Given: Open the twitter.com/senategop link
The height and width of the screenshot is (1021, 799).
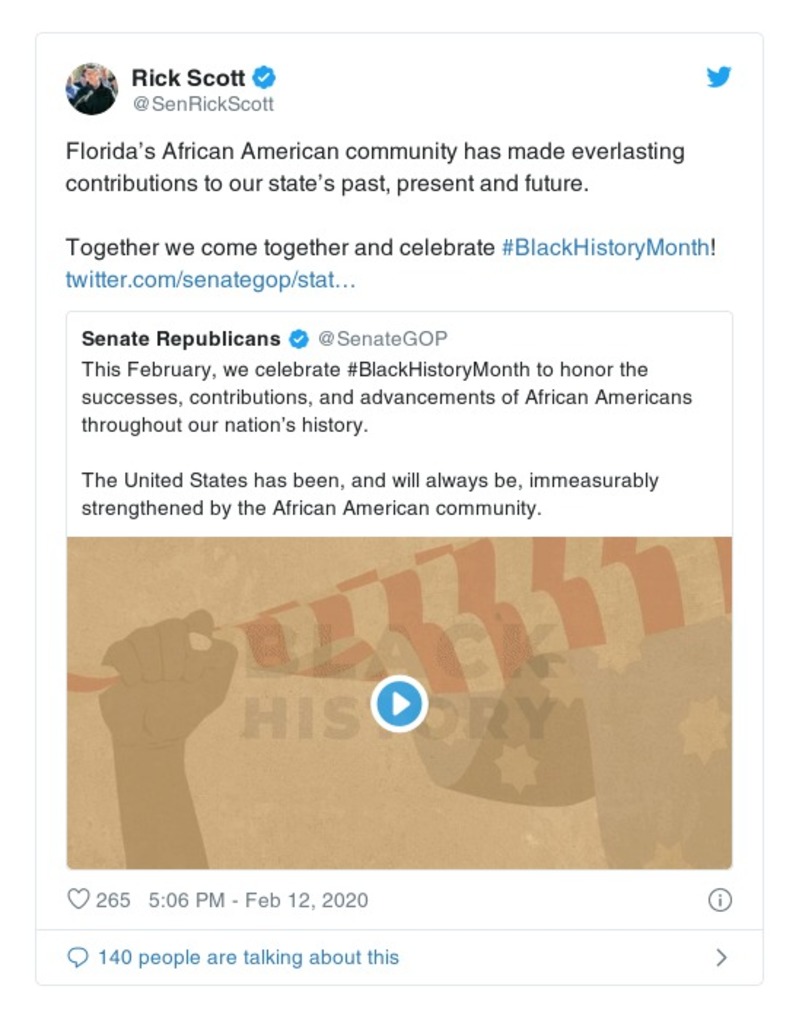Looking at the screenshot, I should (210, 279).
